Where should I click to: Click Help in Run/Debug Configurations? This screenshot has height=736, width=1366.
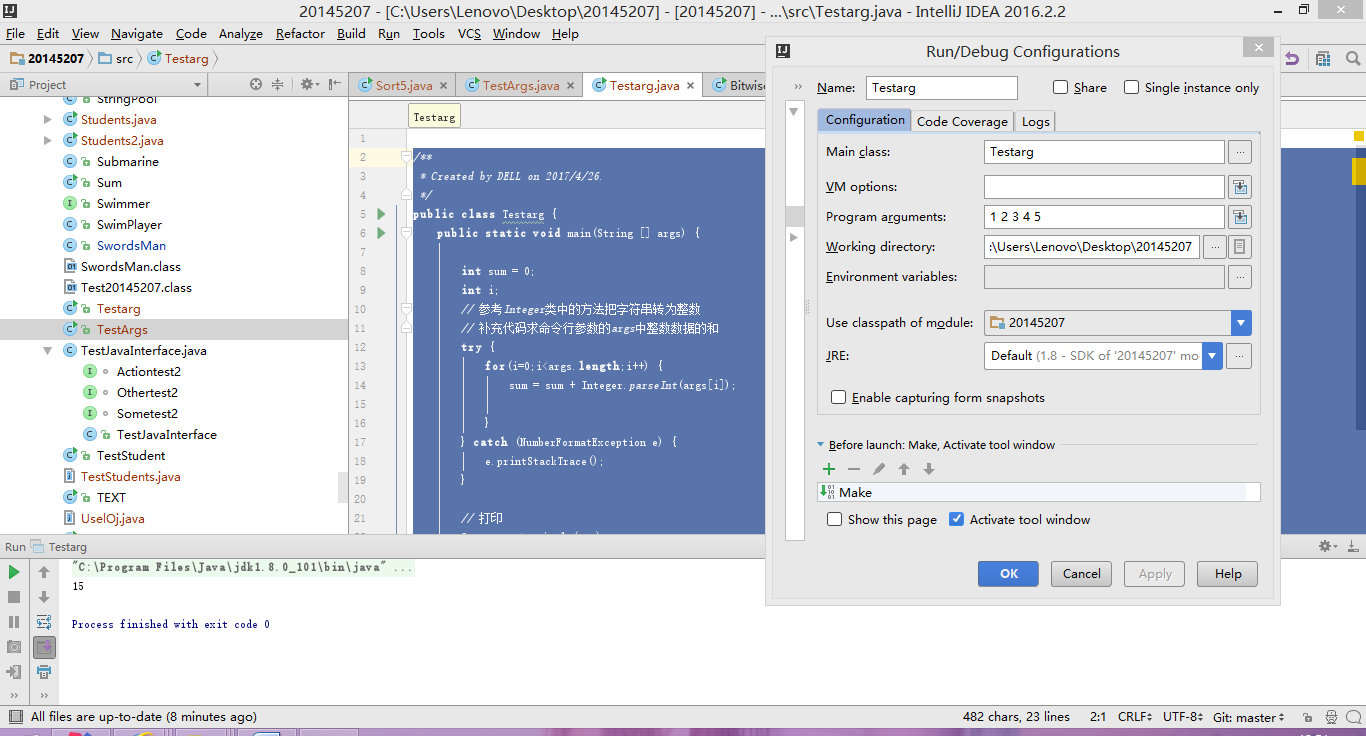1228,574
